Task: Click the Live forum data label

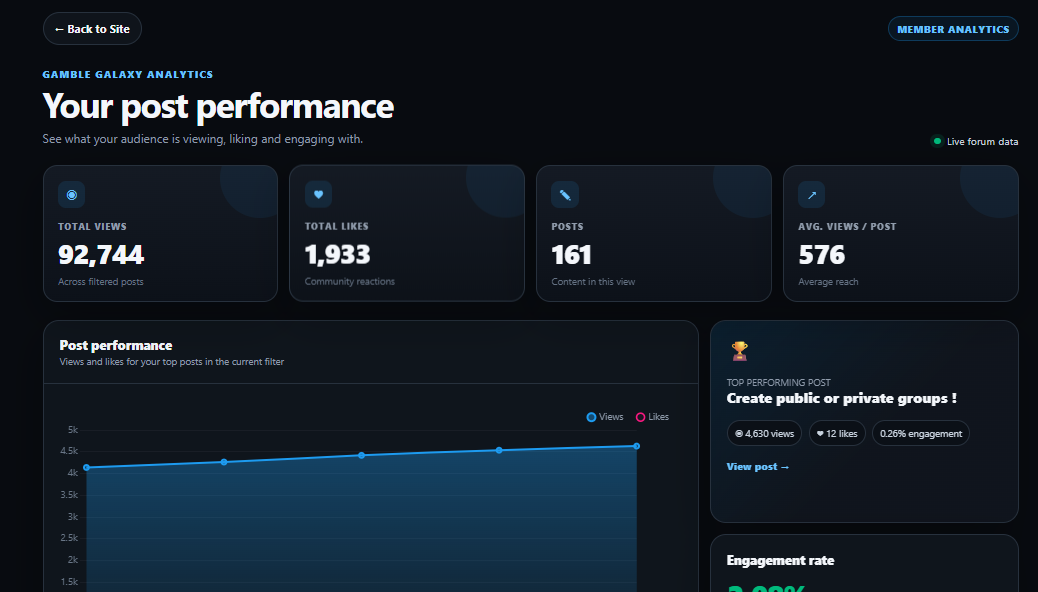Action: pos(982,142)
